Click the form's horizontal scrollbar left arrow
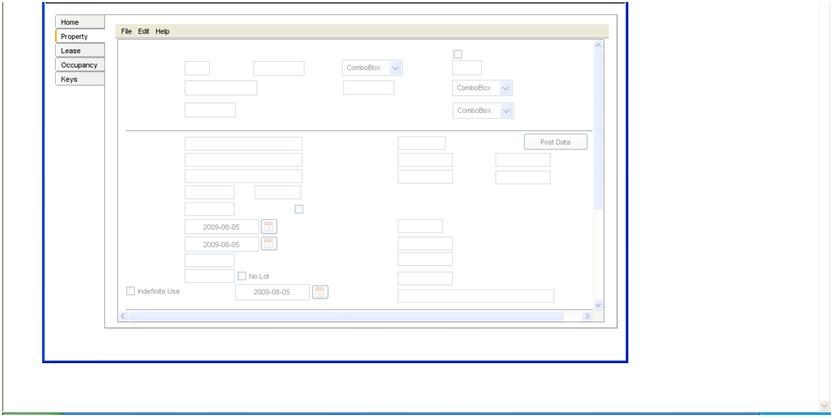 click(122, 316)
